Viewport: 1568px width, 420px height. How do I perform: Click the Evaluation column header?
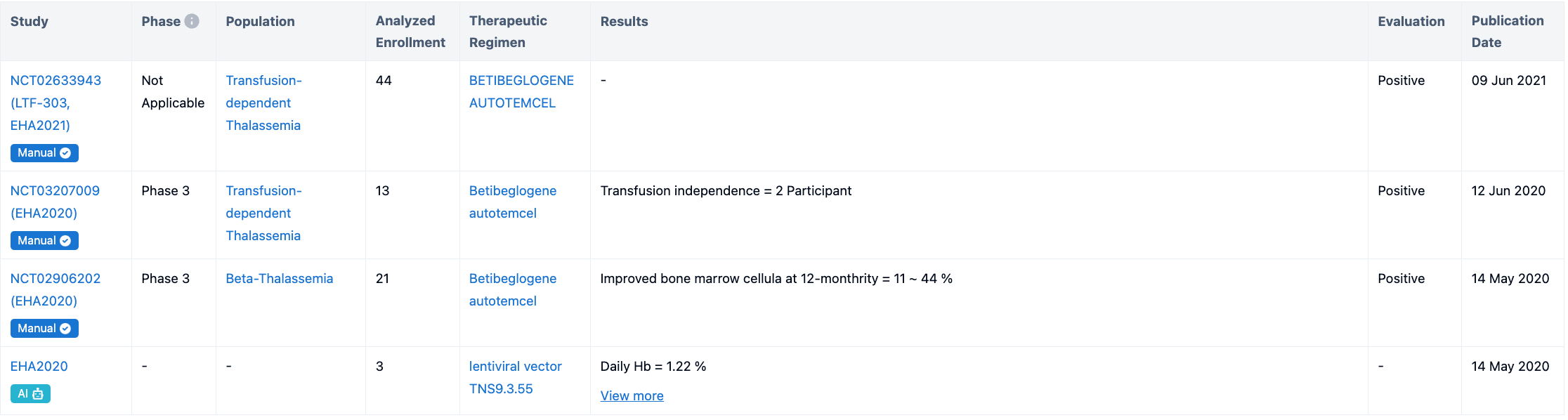tap(1411, 22)
